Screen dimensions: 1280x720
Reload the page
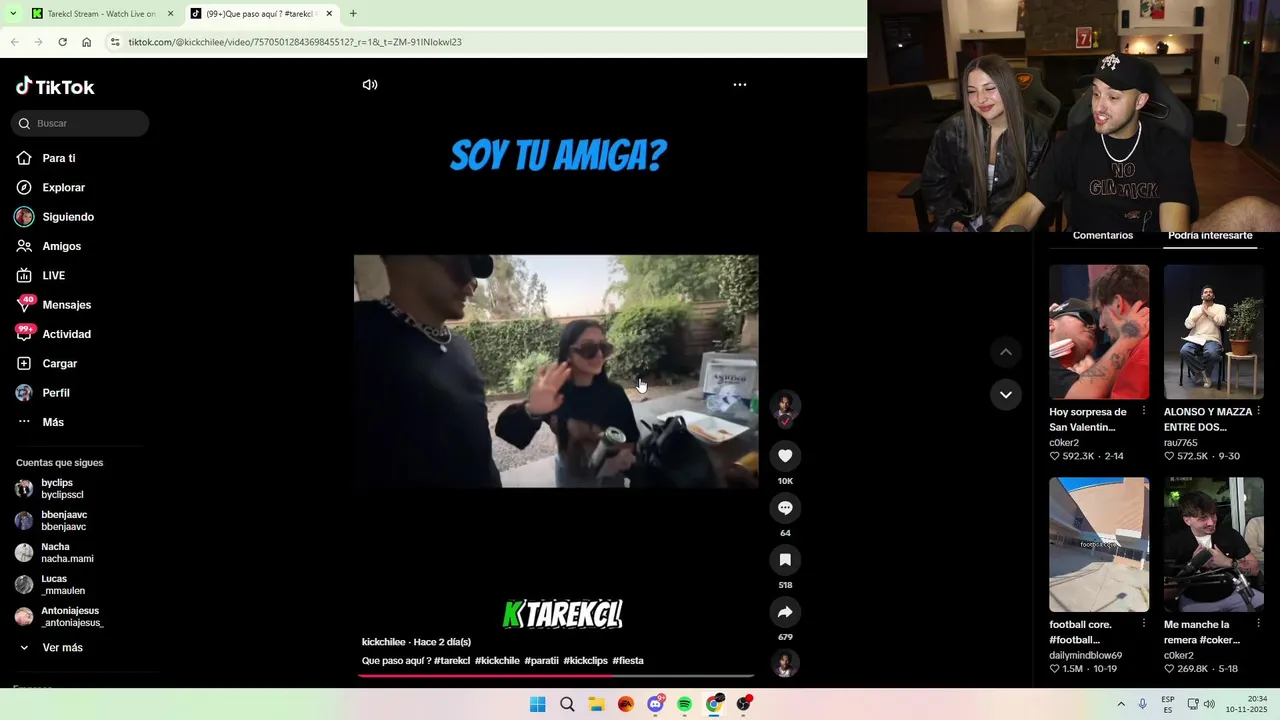point(62,42)
